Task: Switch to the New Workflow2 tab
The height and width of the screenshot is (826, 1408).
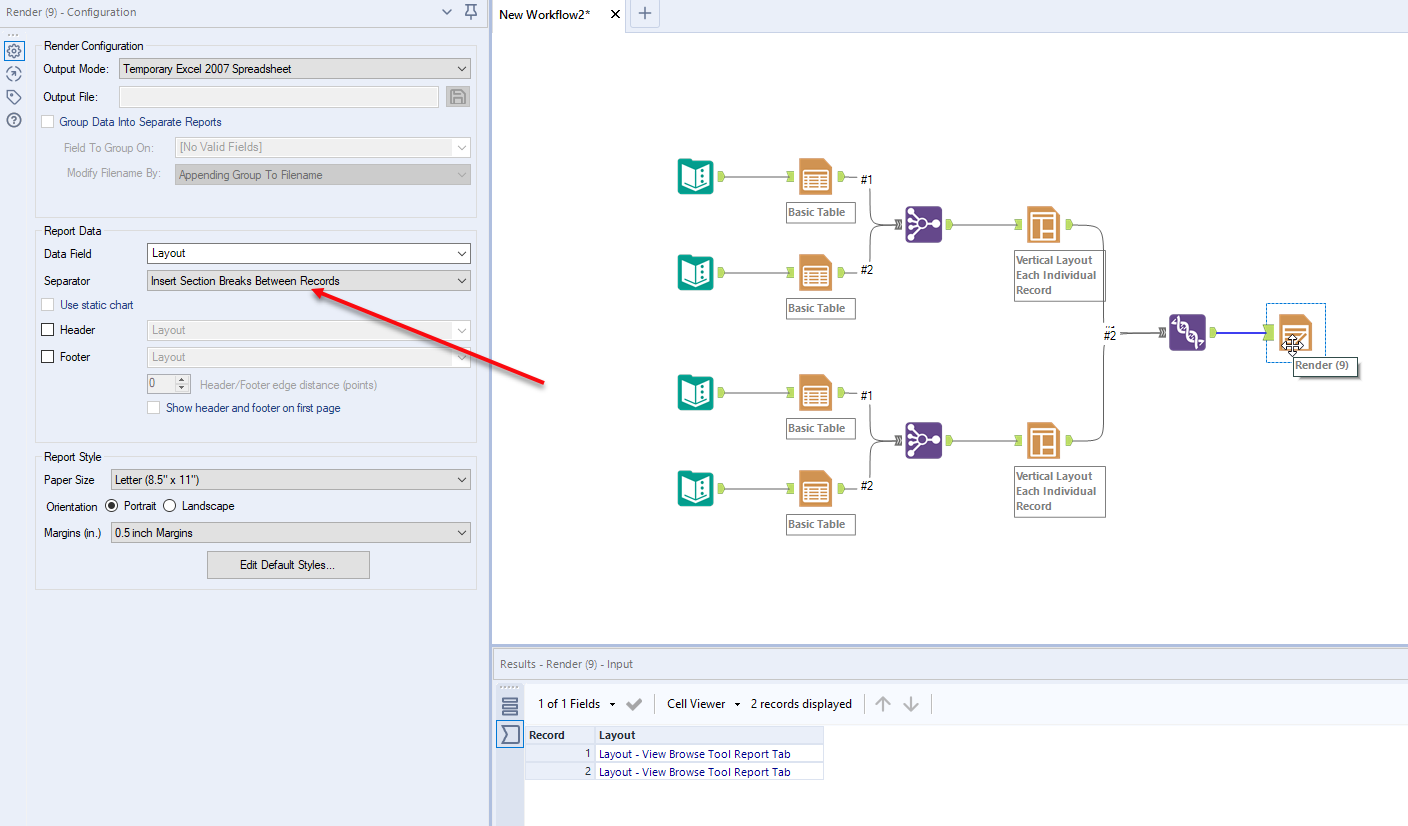Action: (545, 15)
